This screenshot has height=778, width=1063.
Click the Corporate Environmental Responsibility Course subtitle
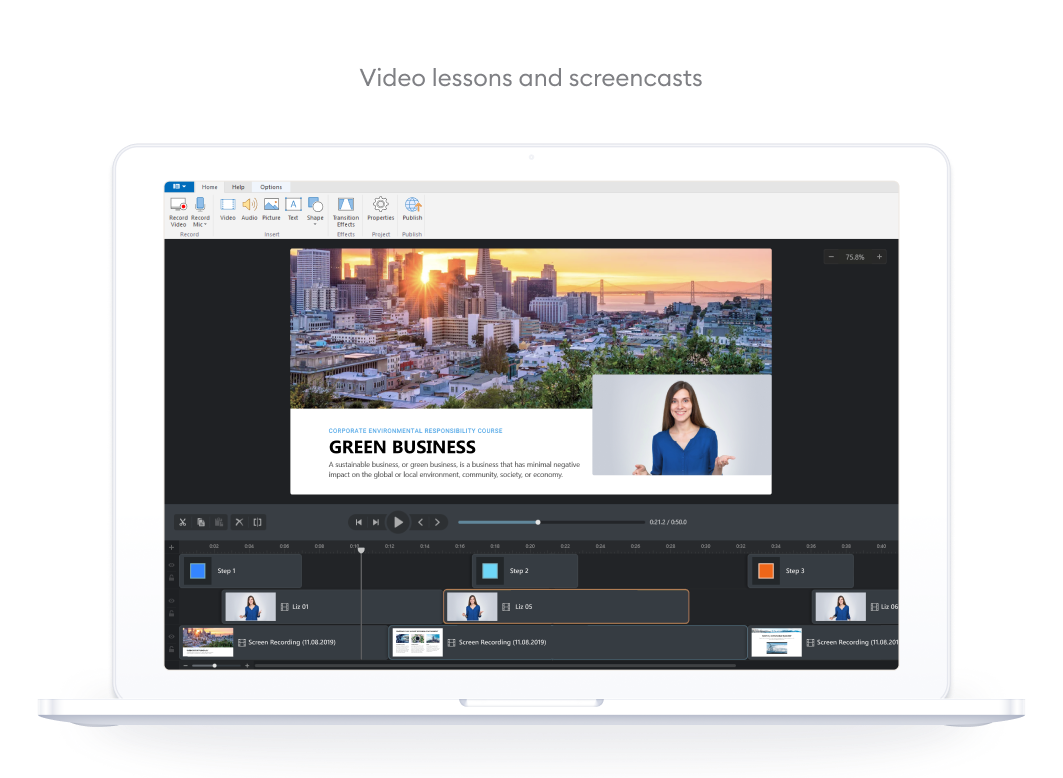tap(416, 430)
